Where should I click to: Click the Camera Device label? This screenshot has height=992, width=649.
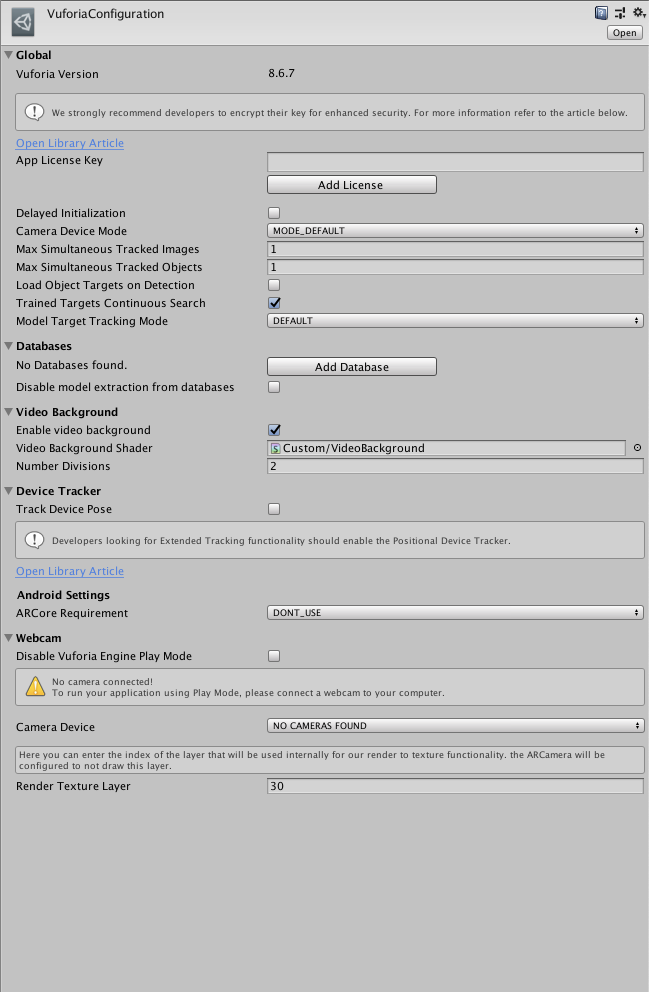click(56, 727)
